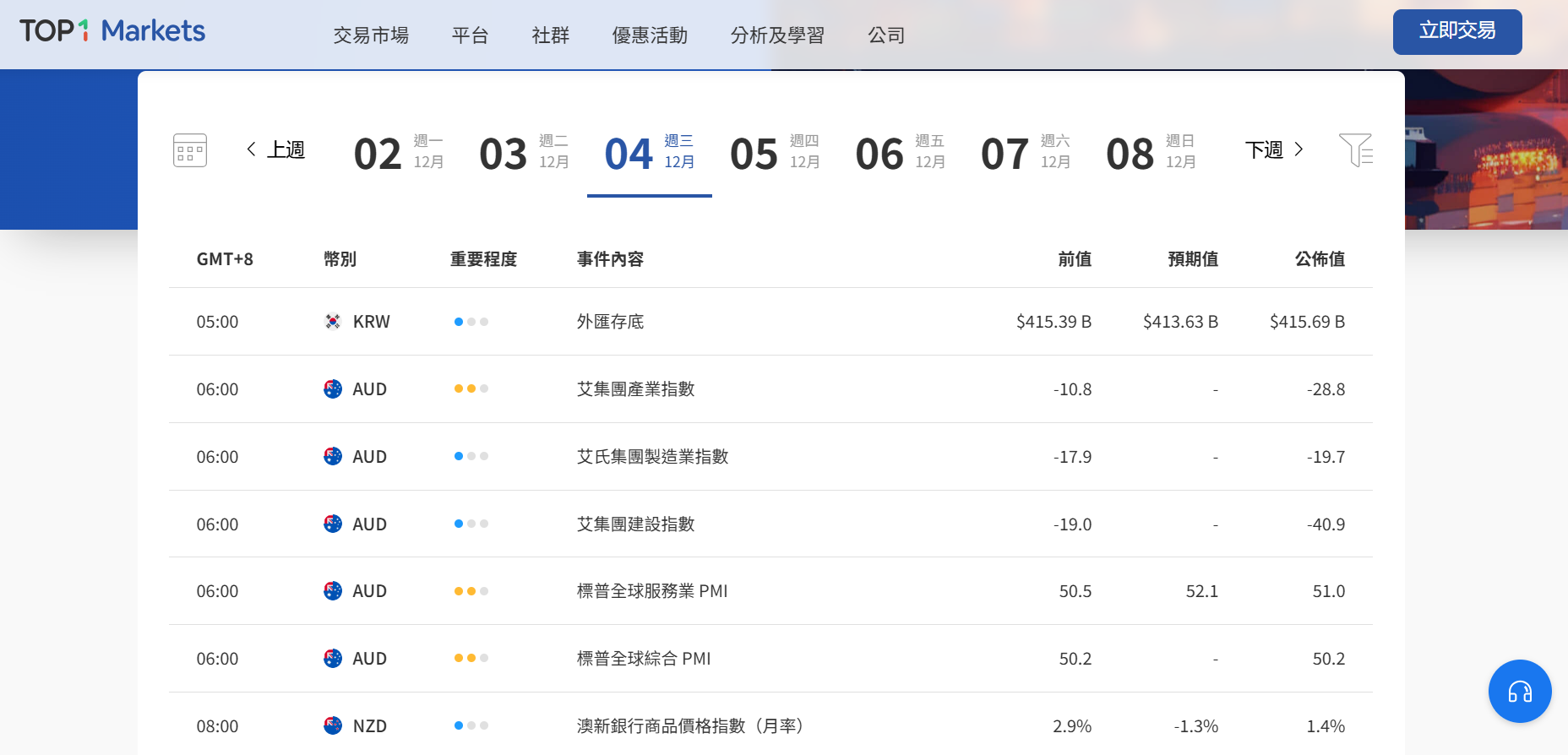
Task: Select the 05 週四 date tab
Action: 775,153
